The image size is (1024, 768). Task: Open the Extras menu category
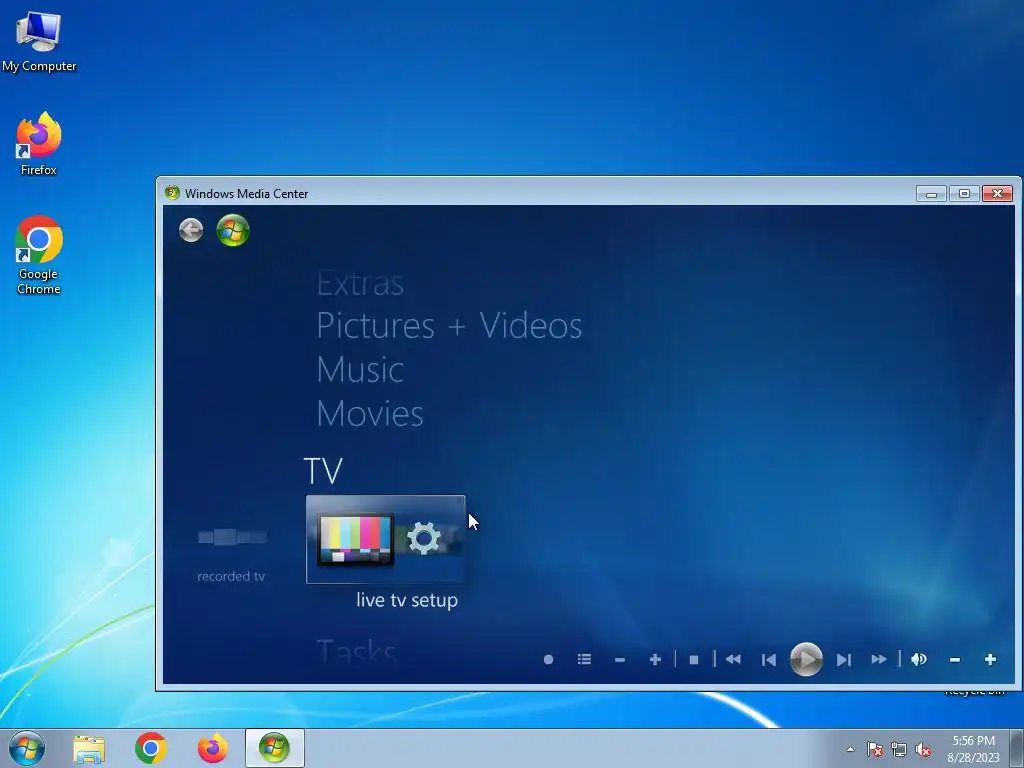point(360,284)
